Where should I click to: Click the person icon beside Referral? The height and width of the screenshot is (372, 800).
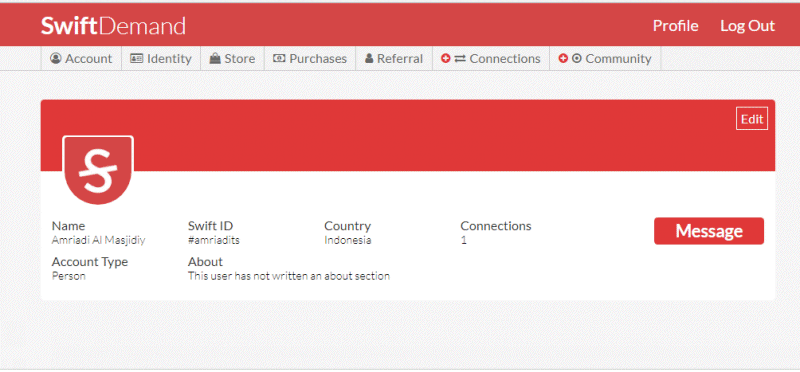coord(369,59)
